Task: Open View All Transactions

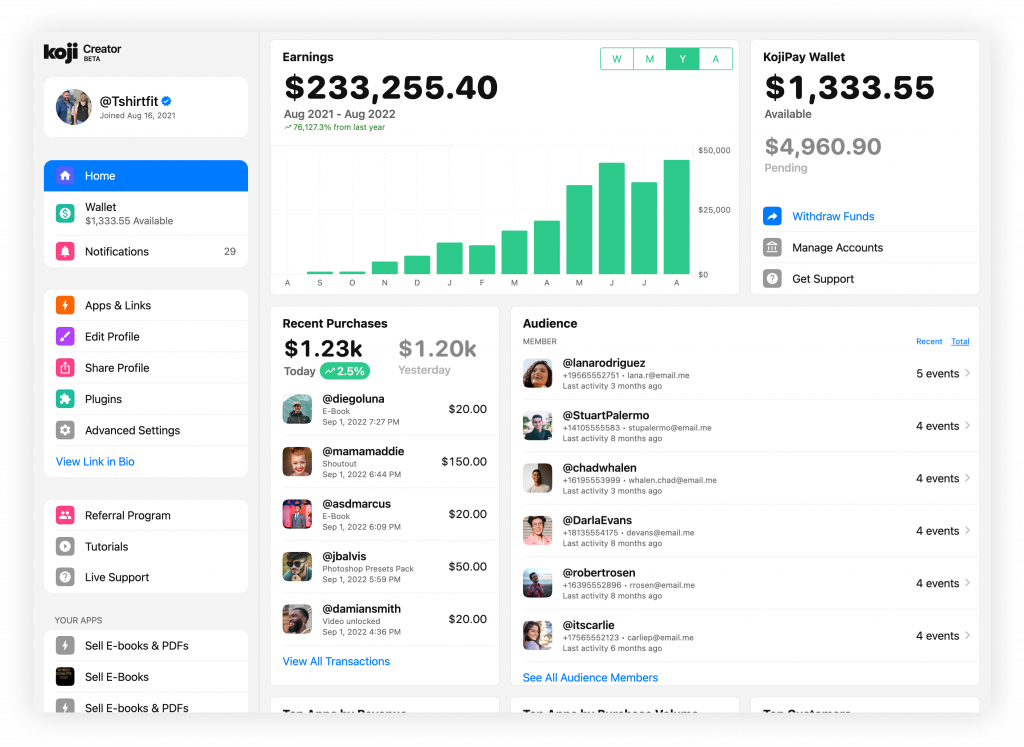Action: click(x=336, y=661)
